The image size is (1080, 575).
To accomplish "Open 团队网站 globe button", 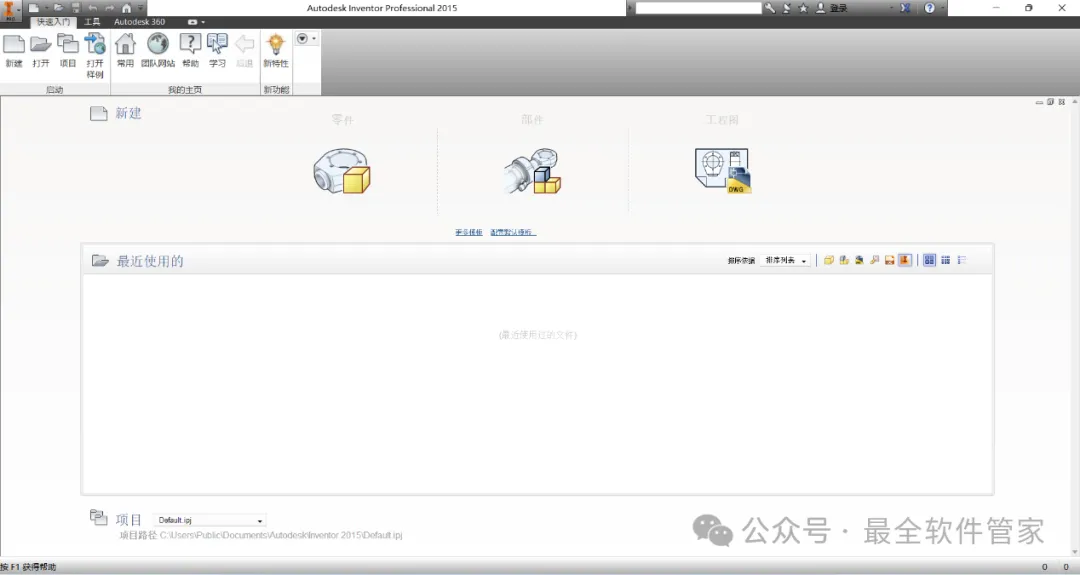I will pyautogui.click(x=158, y=51).
